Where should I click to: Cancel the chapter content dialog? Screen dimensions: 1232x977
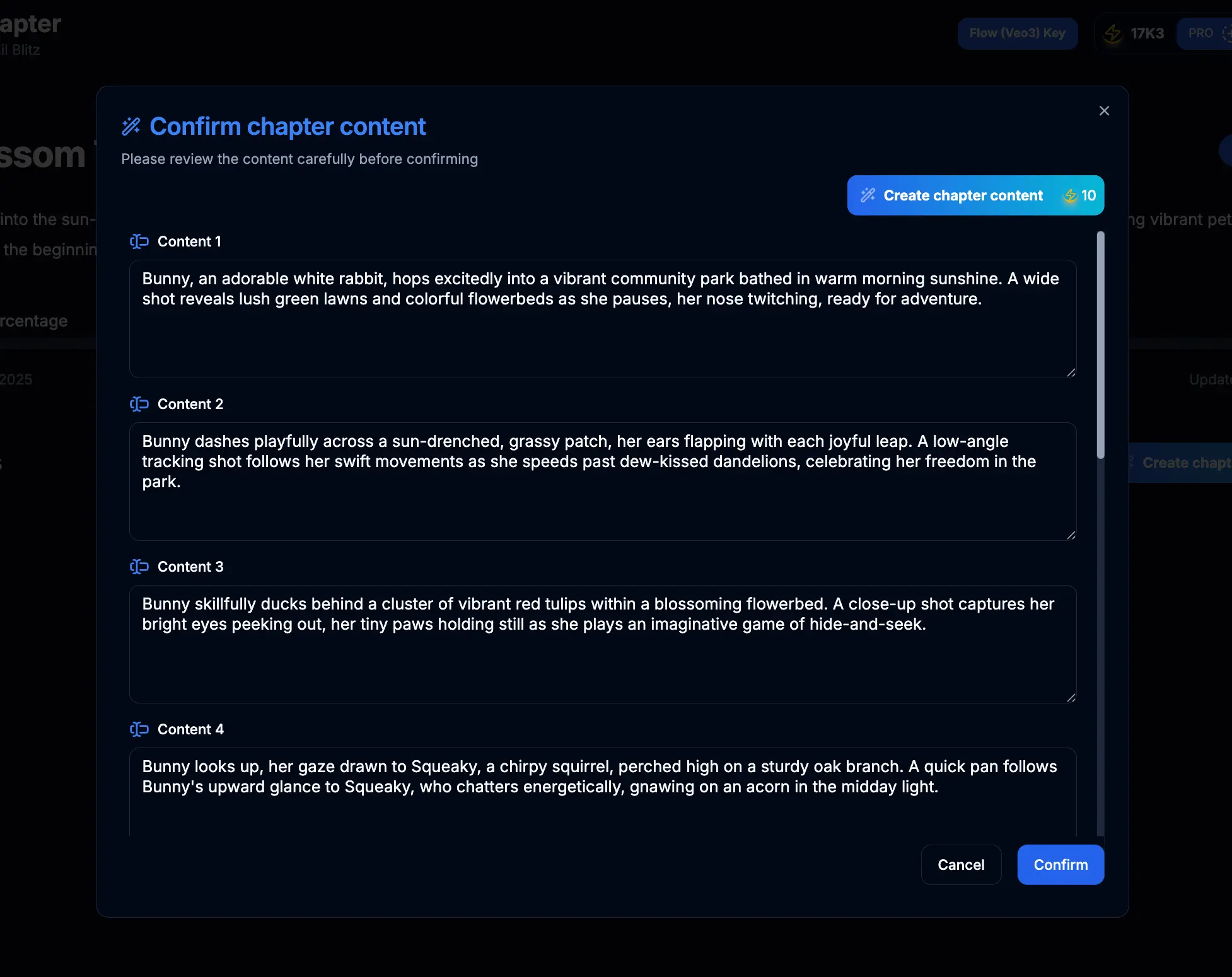pyautogui.click(x=961, y=865)
